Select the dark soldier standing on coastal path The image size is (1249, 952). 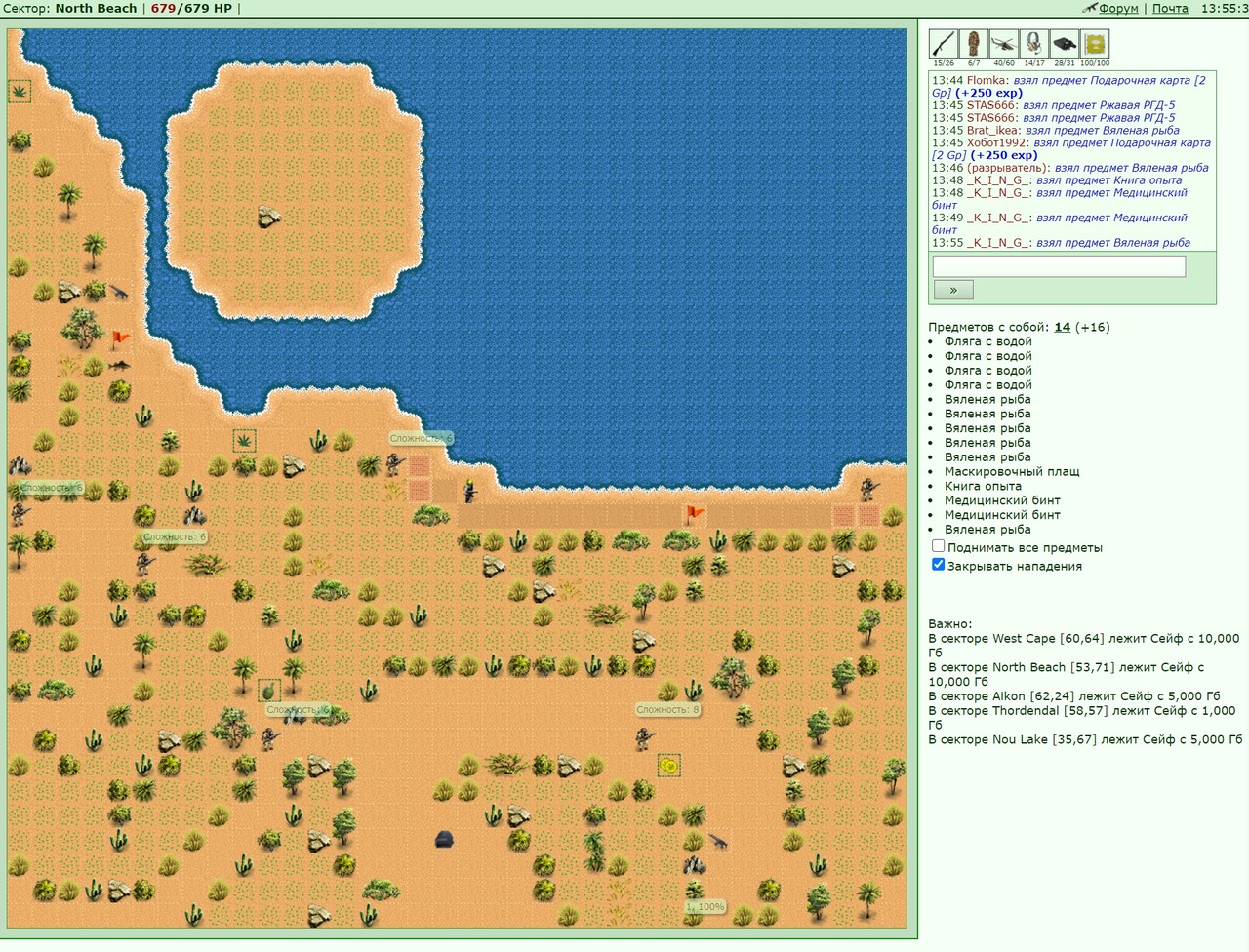[x=469, y=490]
